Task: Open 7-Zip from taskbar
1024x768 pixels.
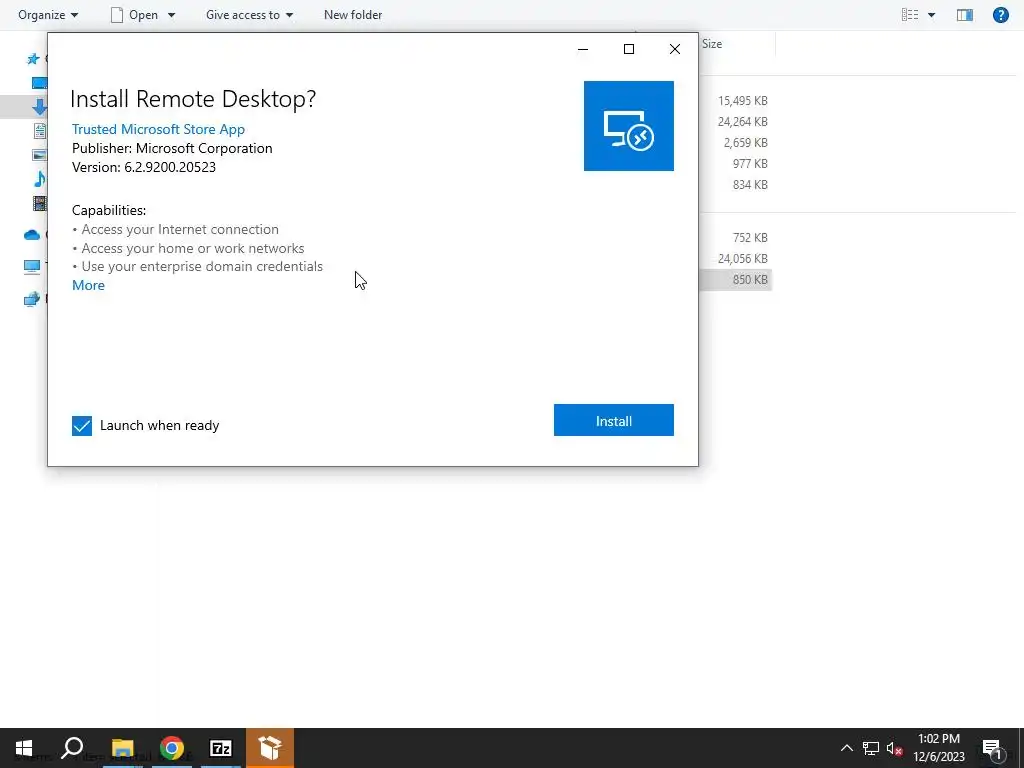Action: tap(221, 748)
